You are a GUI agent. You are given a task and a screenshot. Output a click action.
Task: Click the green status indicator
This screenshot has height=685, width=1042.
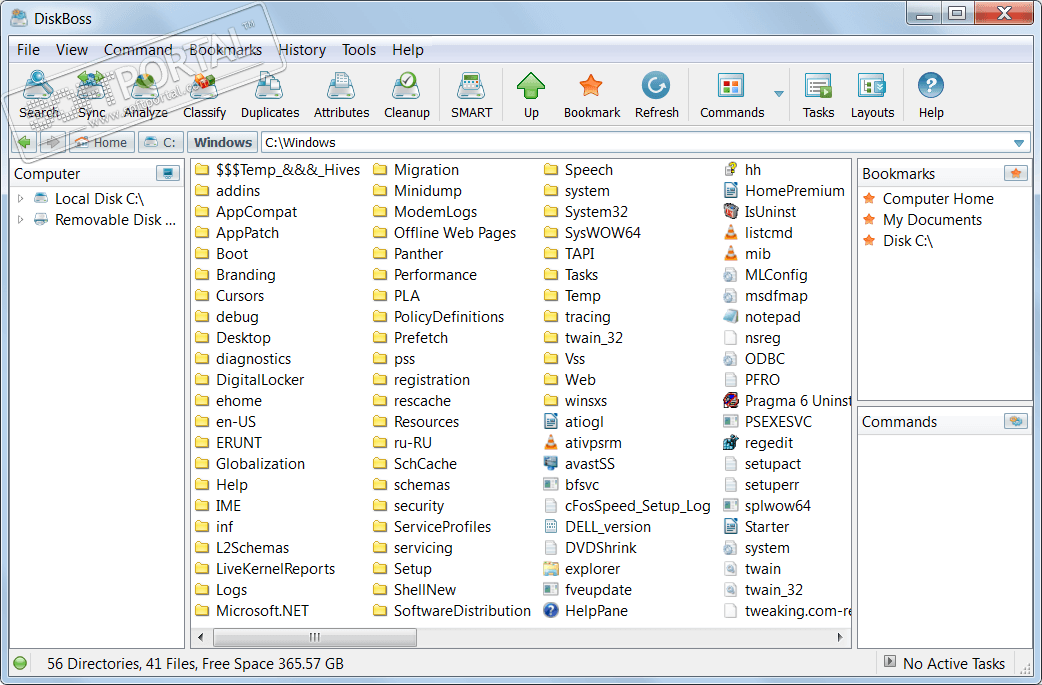[x=20, y=663]
